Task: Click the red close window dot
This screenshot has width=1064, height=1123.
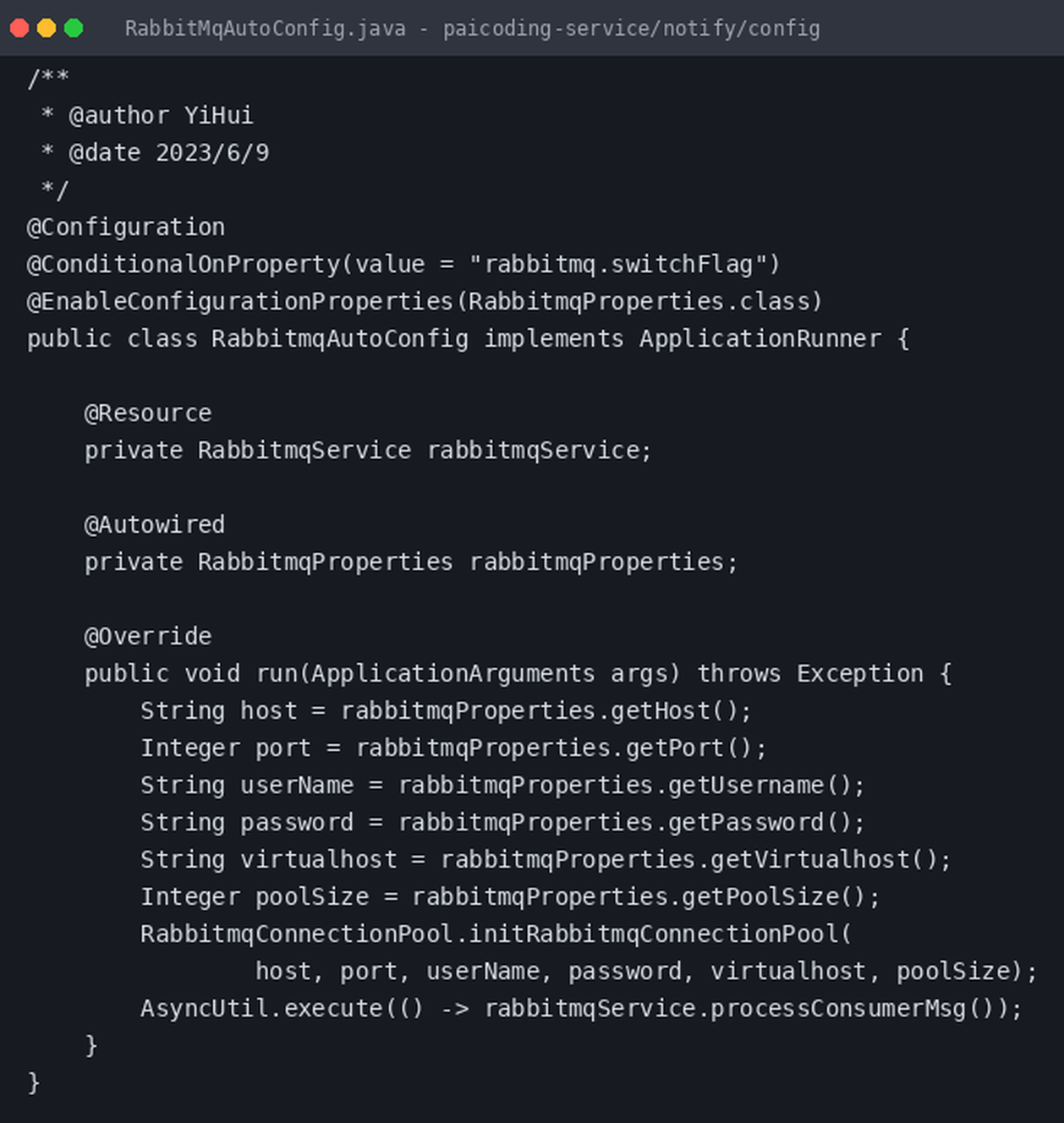Action: coord(19,28)
